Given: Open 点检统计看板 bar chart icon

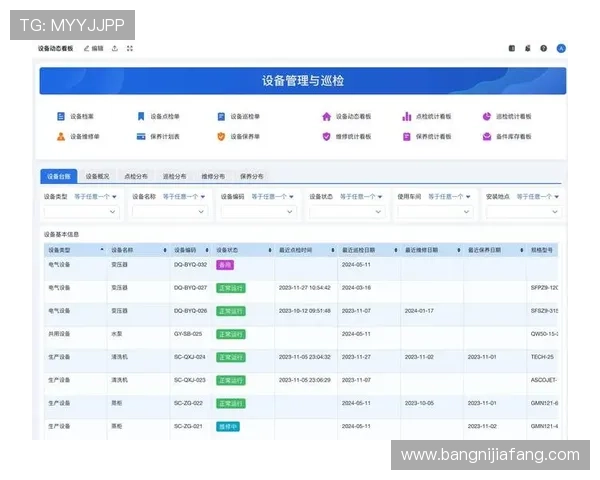Looking at the screenshot, I should [x=406, y=116].
